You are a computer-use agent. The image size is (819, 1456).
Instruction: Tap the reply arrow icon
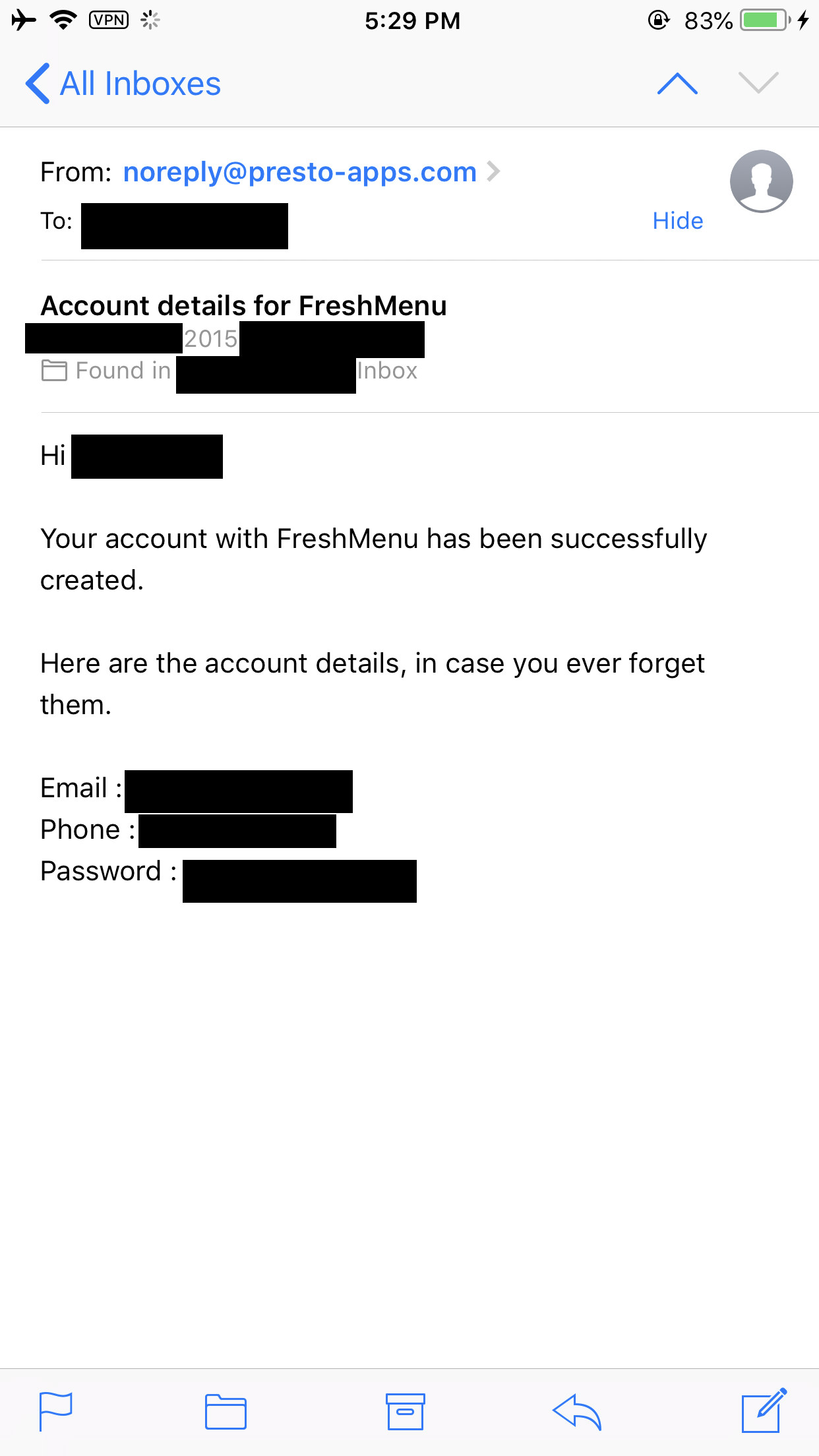pyautogui.click(x=576, y=1412)
